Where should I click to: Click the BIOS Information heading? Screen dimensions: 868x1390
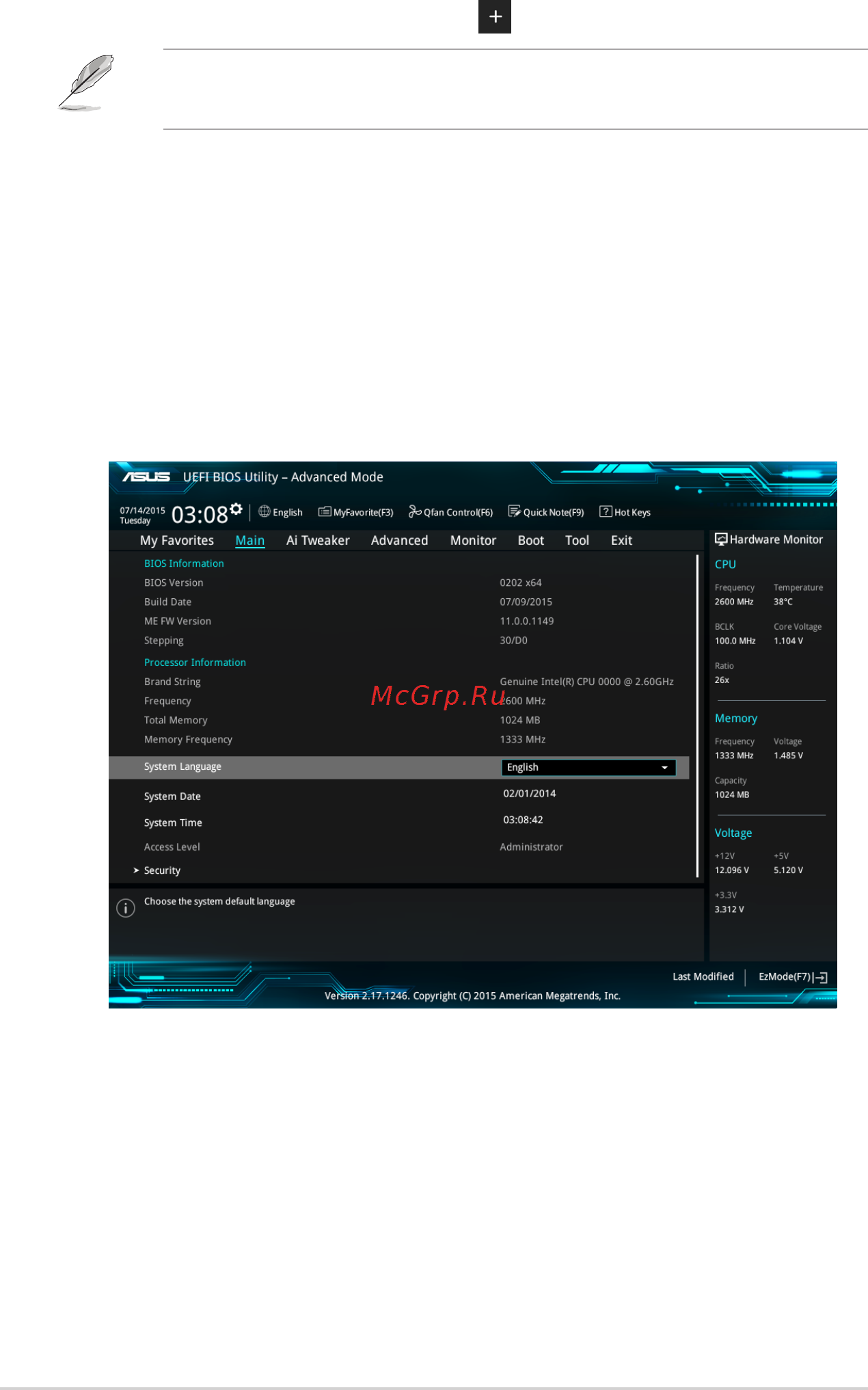[184, 563]
